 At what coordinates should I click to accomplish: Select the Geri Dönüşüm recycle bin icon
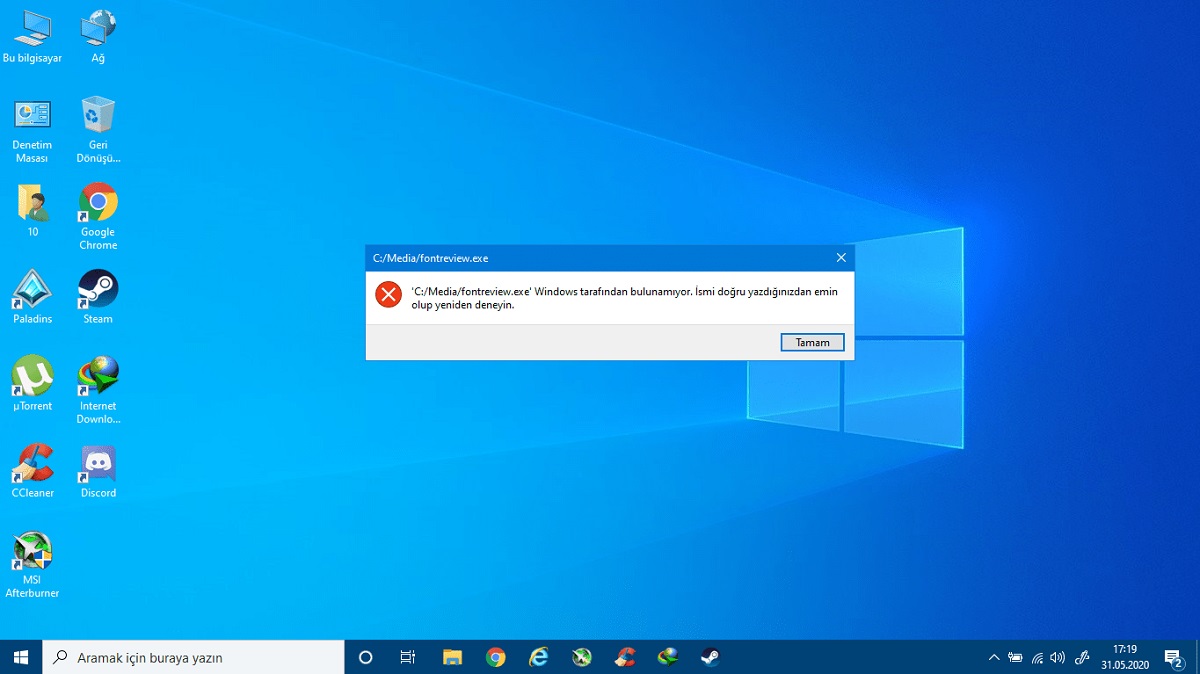pyautogui.click(x=98, y=131)
